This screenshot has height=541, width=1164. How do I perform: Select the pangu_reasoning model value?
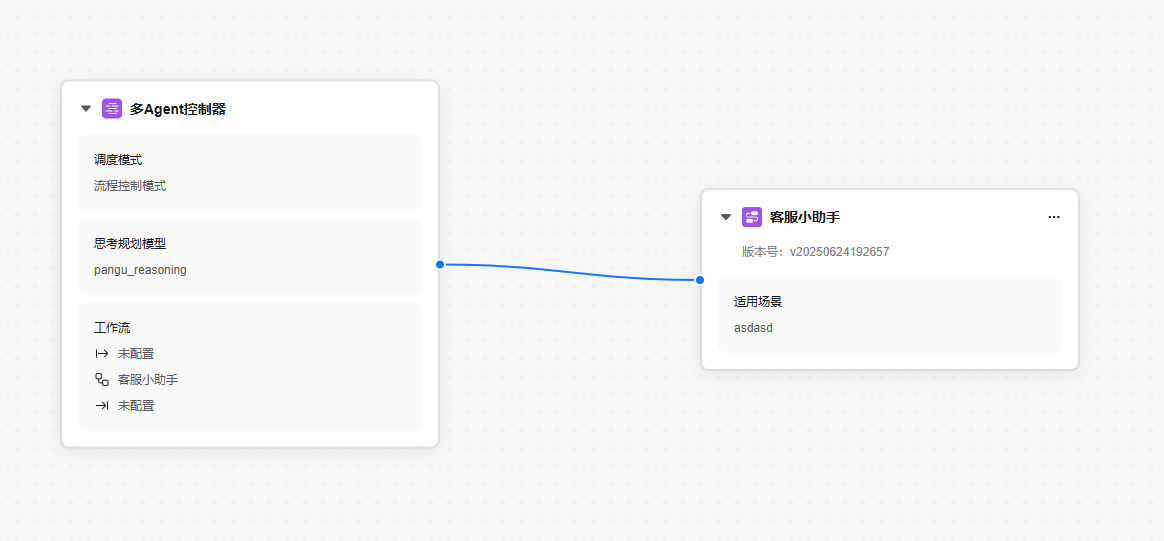[140, 270]
